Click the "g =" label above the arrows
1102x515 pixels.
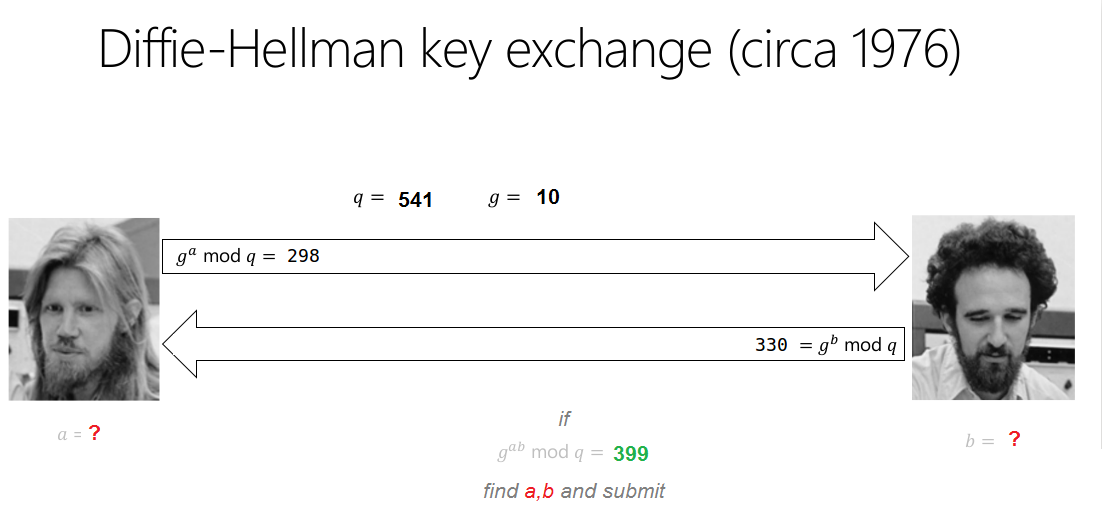504,198
